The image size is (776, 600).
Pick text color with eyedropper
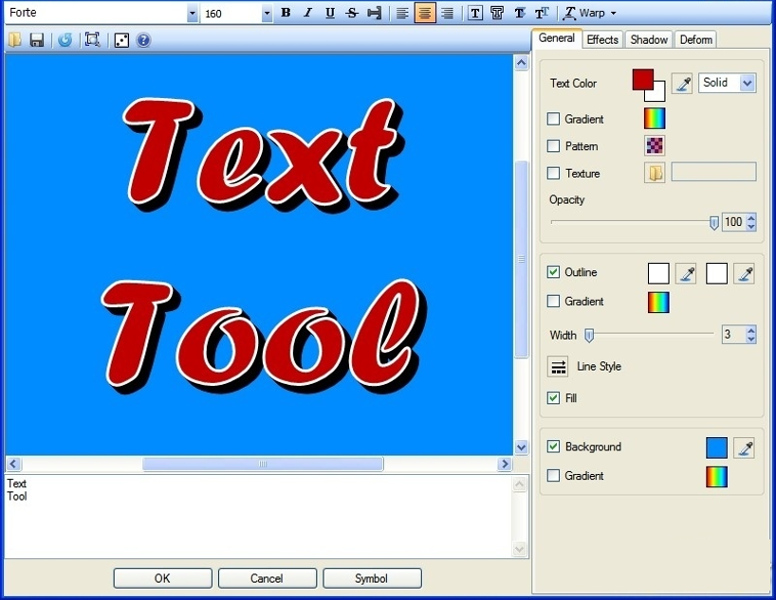[682, 83]
